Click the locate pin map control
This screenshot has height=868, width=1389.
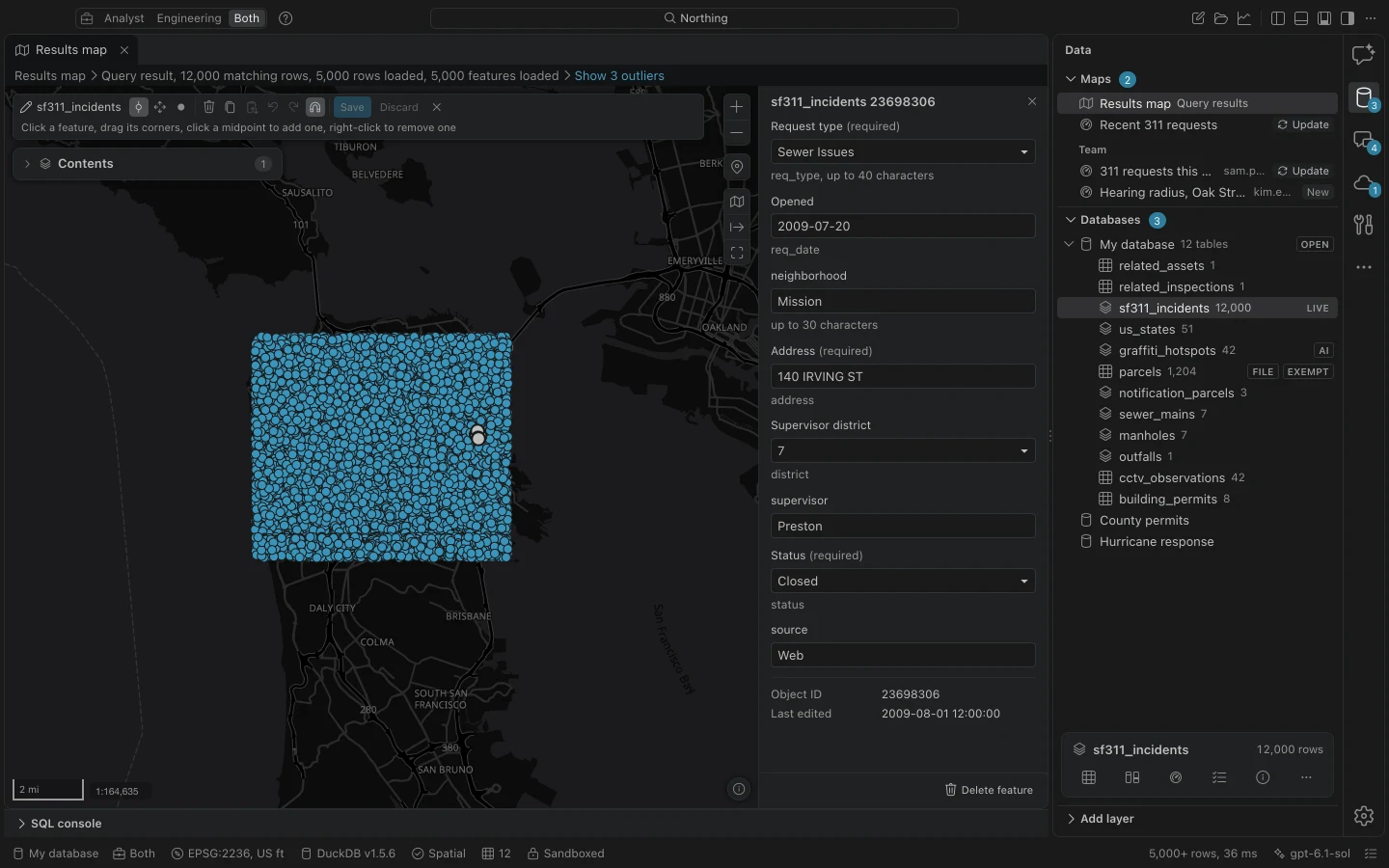click(x=737, y=167)
